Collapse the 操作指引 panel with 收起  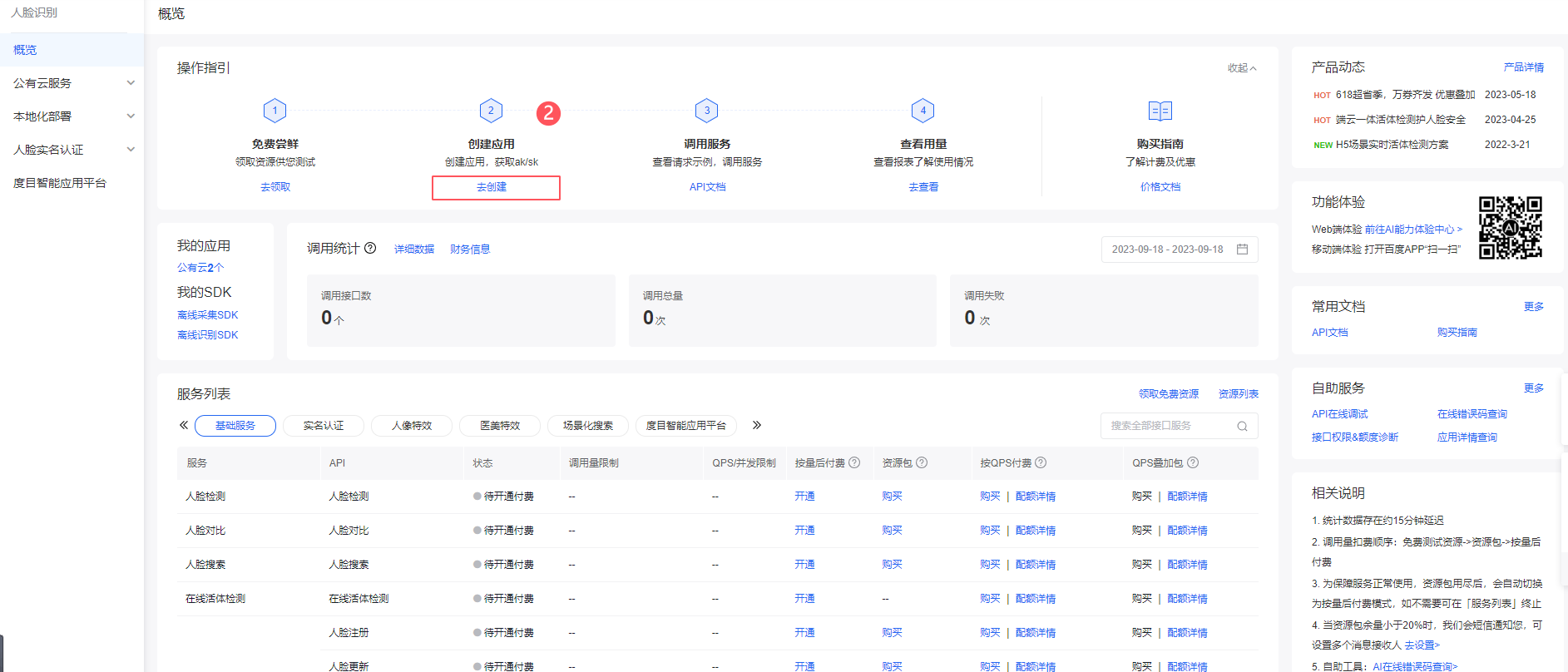point(1242,68)
